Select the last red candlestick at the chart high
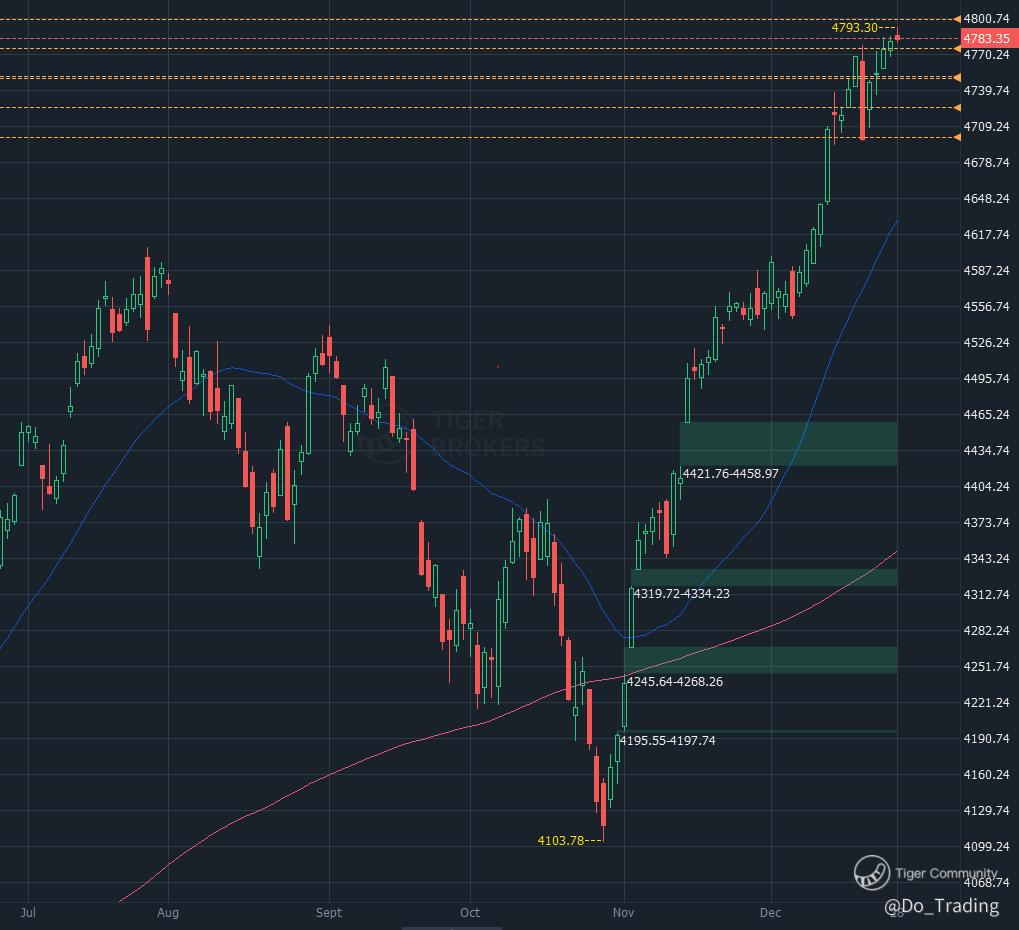This screenshot has width=1019, height=930. (x=897, y=38)
